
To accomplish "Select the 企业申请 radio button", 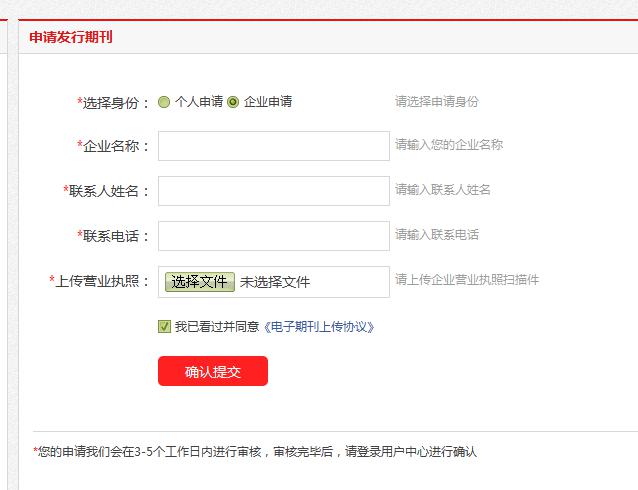I will [233, 102].
